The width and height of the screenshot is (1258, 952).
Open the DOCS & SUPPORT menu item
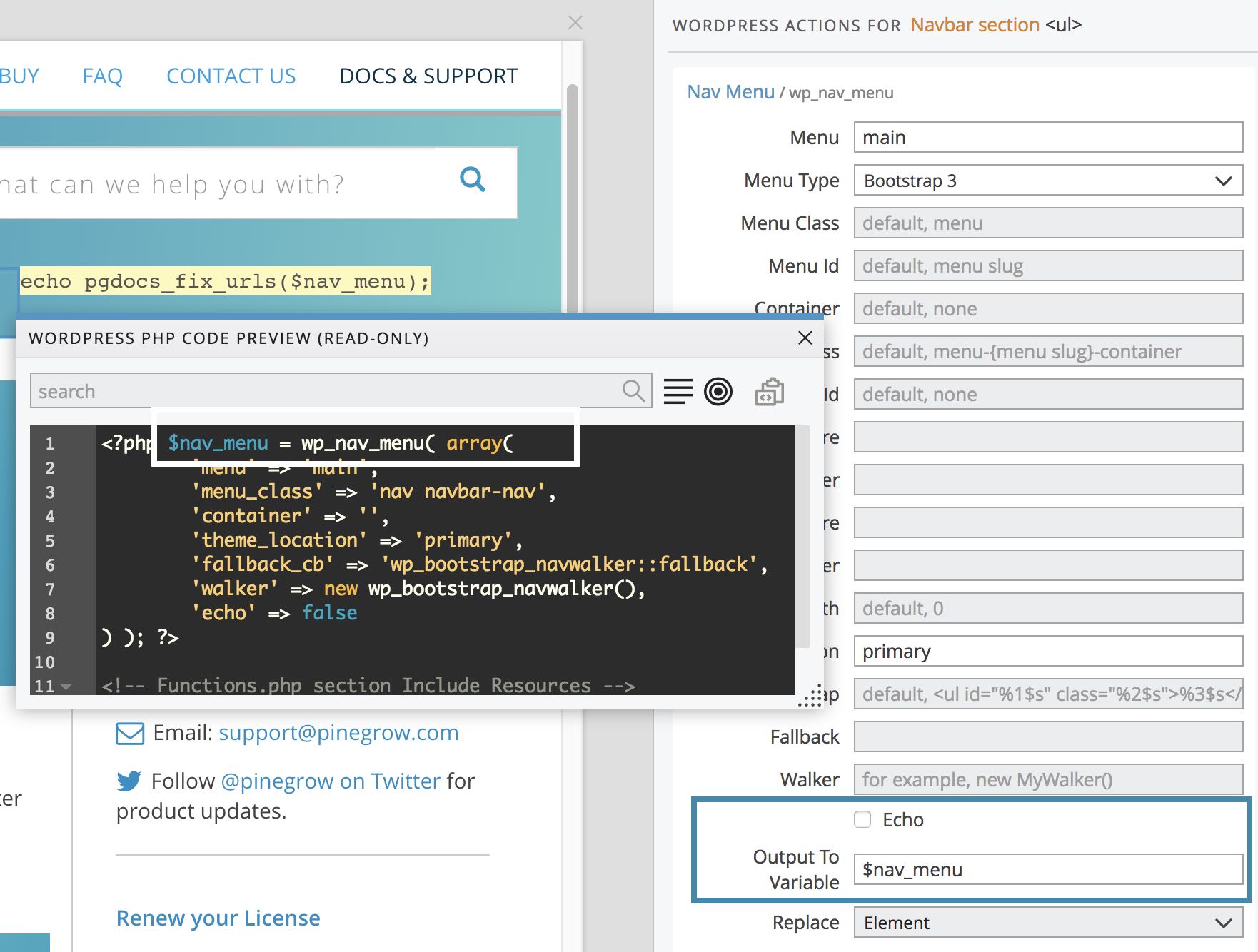pyautogui.click(x=429, y=76)
